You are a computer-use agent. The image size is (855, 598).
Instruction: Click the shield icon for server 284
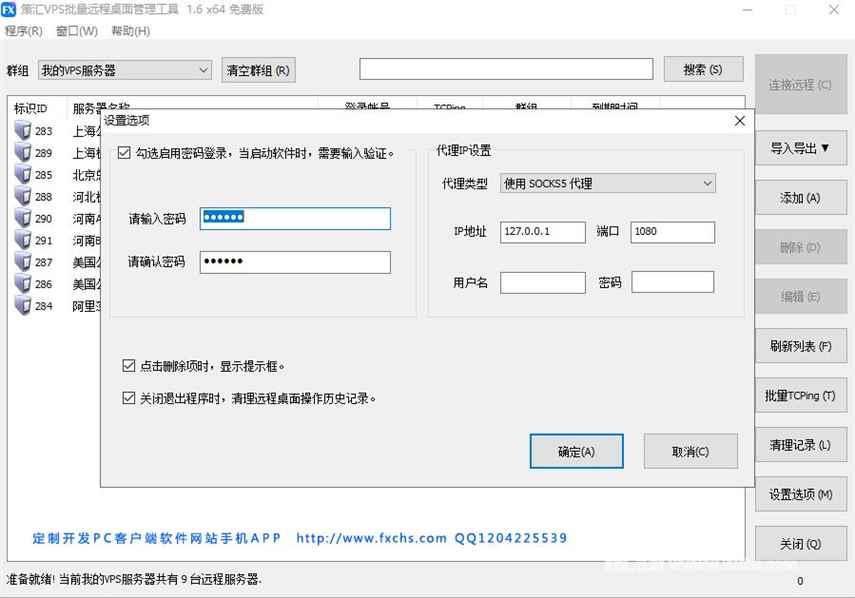[x=23, y=306]
